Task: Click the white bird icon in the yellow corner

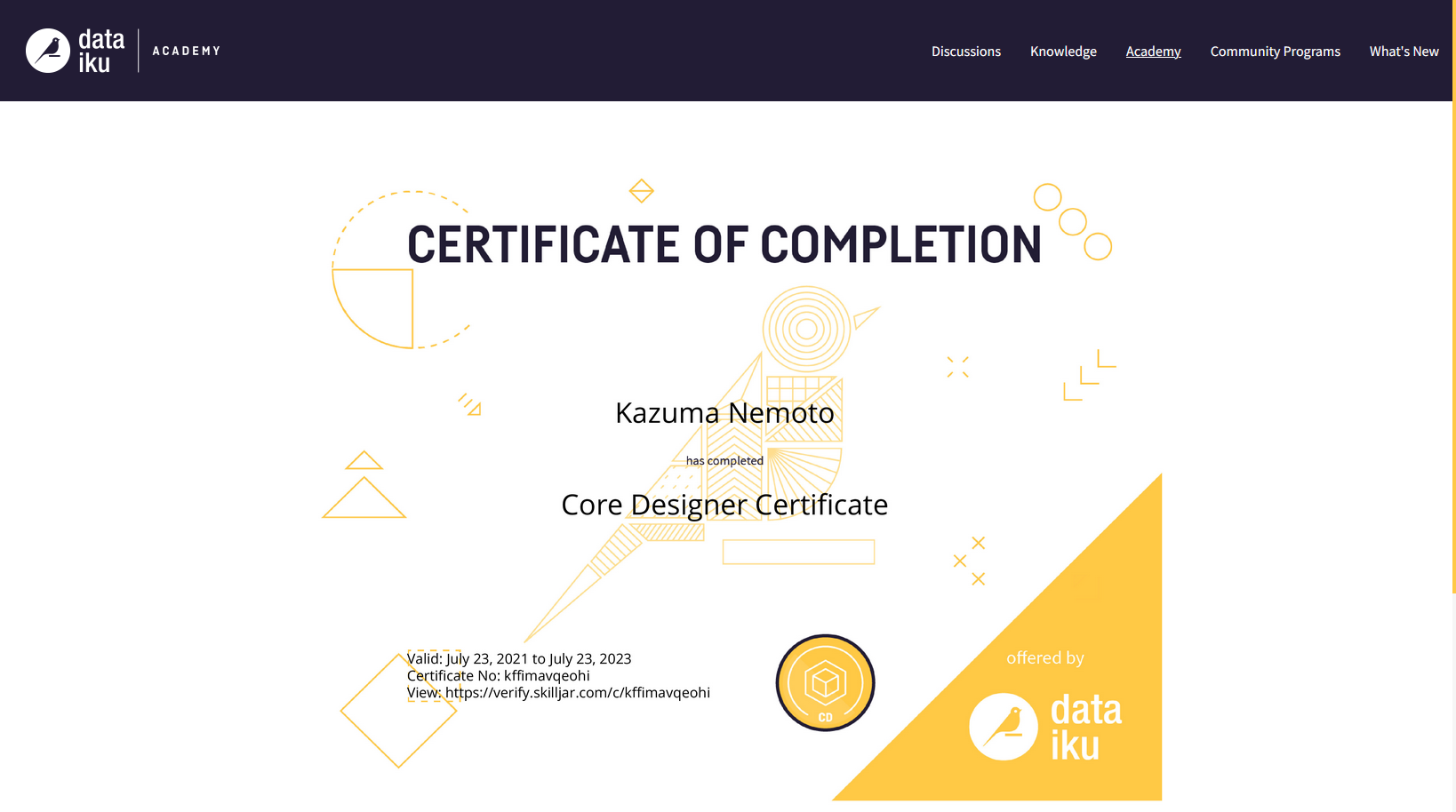Action: point(1004,726)
